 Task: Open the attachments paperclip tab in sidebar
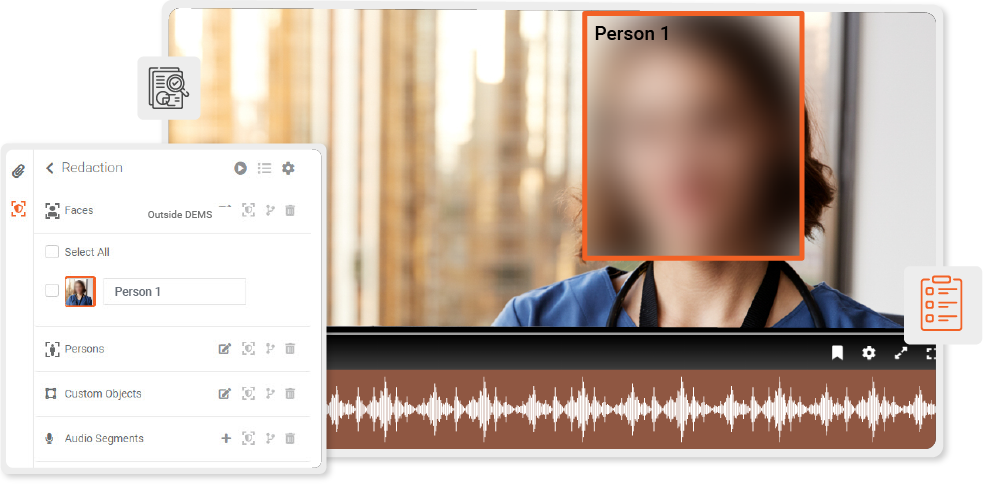coord(18,170)
